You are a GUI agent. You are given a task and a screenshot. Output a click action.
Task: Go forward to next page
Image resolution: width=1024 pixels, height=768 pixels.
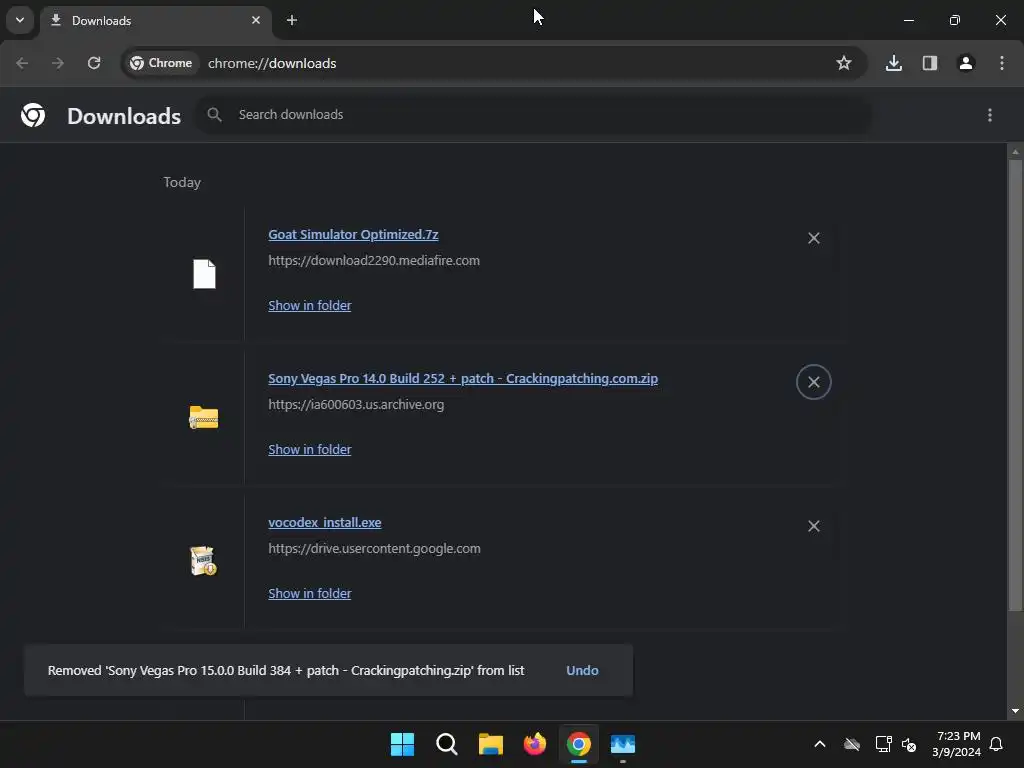pyautogui.click(x=58, y=63)
